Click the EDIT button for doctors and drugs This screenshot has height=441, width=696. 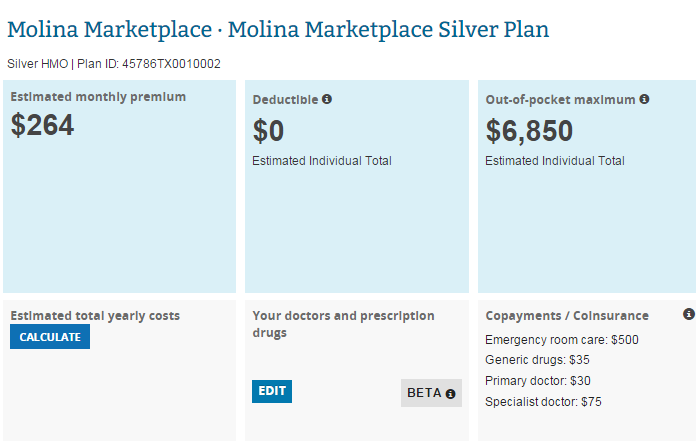click(272, 391)
